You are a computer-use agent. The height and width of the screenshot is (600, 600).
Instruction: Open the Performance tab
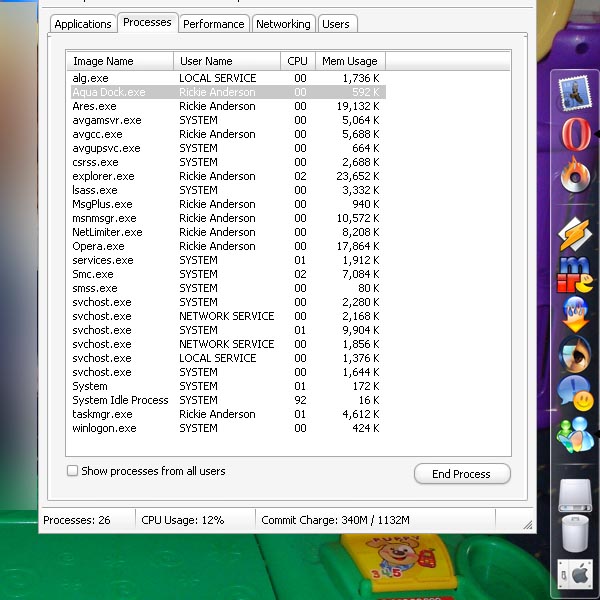pos(214,24)
